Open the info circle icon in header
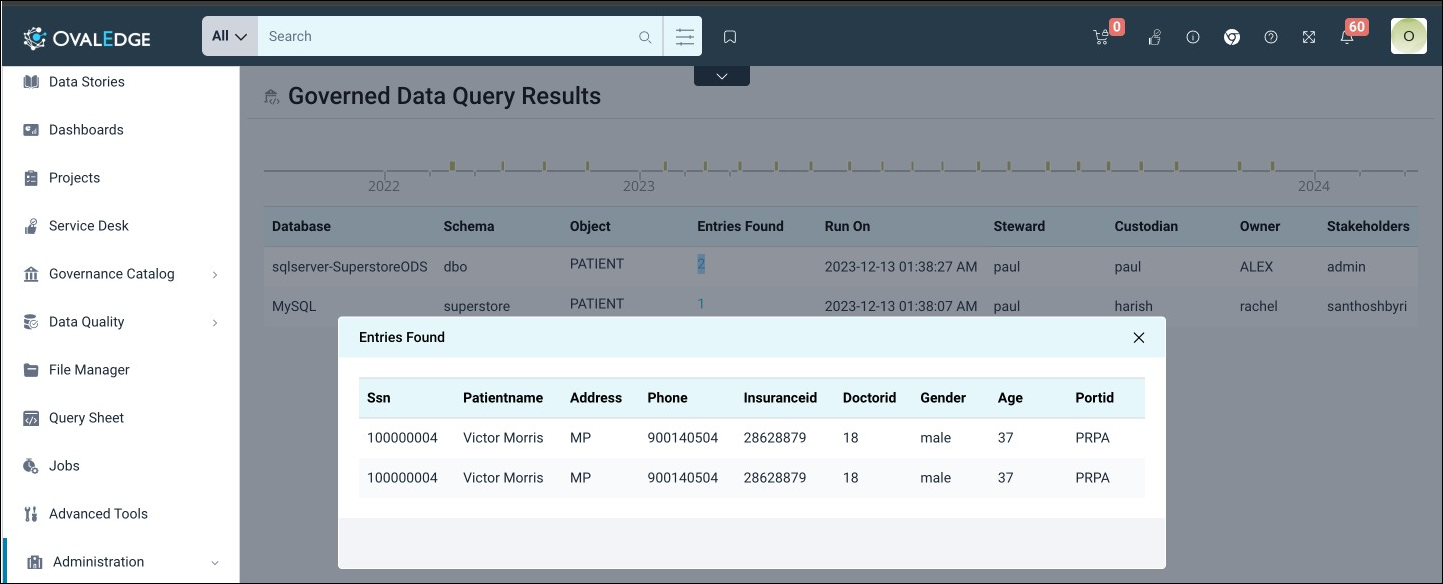This screenshot has width=1443, height=584. (x=1193, y=37)
